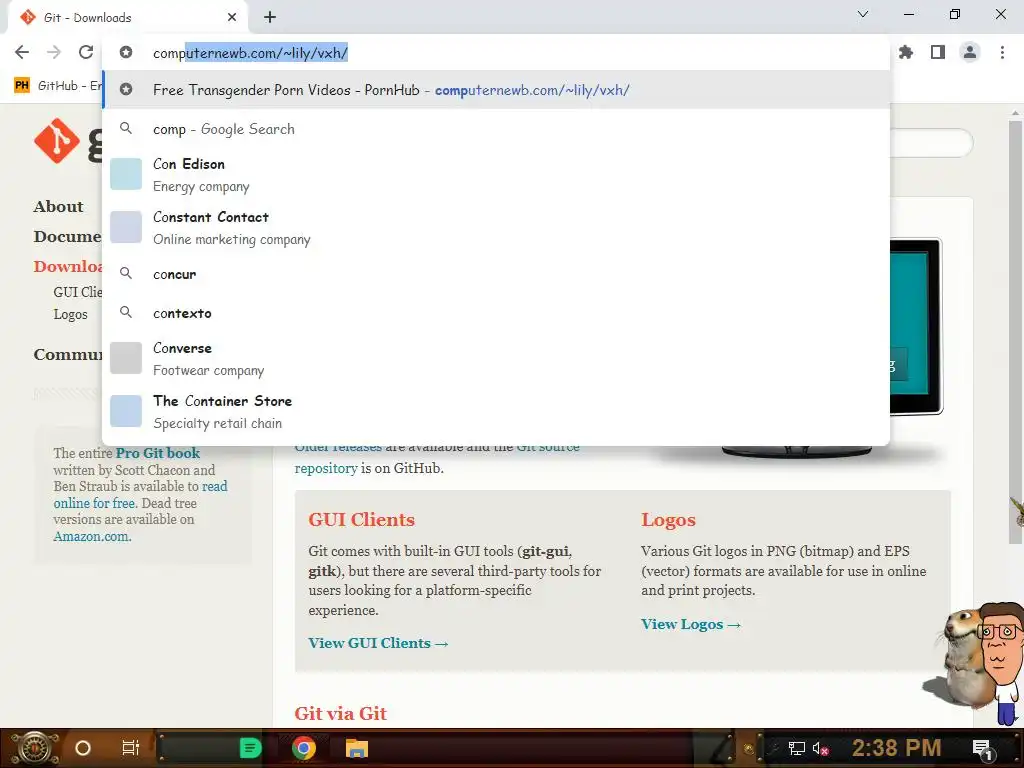Click the Con Edison suggestion thumbnail
This screenshot has width=1024, height=768.
[x=126, y=174]
